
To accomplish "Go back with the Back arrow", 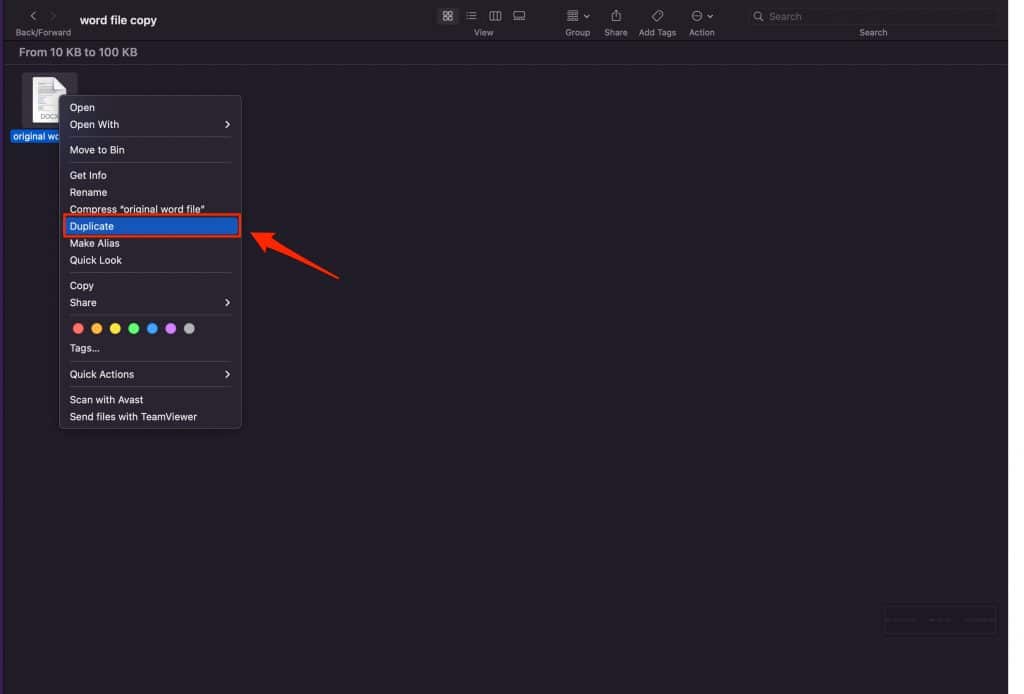I will click(33, 16).
